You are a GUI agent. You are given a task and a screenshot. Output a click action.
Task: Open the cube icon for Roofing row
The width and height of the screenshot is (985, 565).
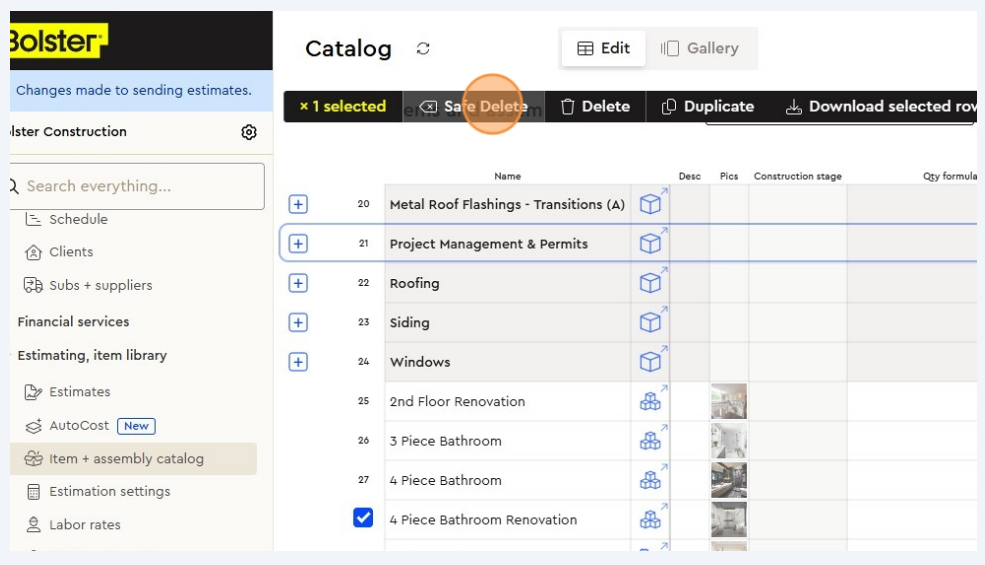click(650, 283)
